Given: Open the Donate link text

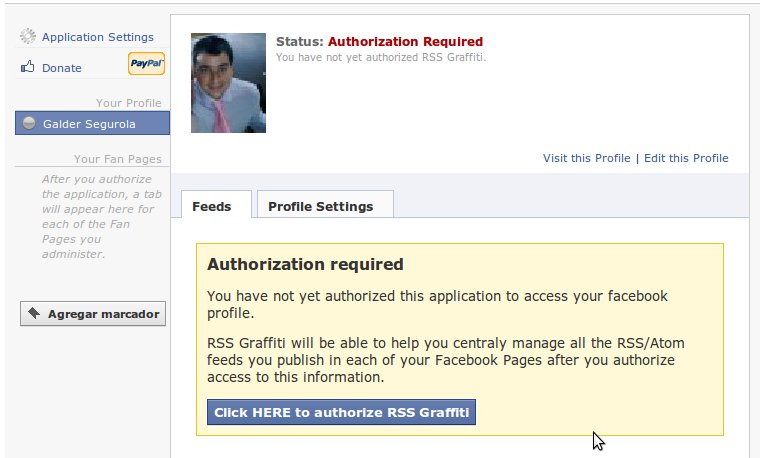Looking at the screenshot, I should (x=62, y=68).
